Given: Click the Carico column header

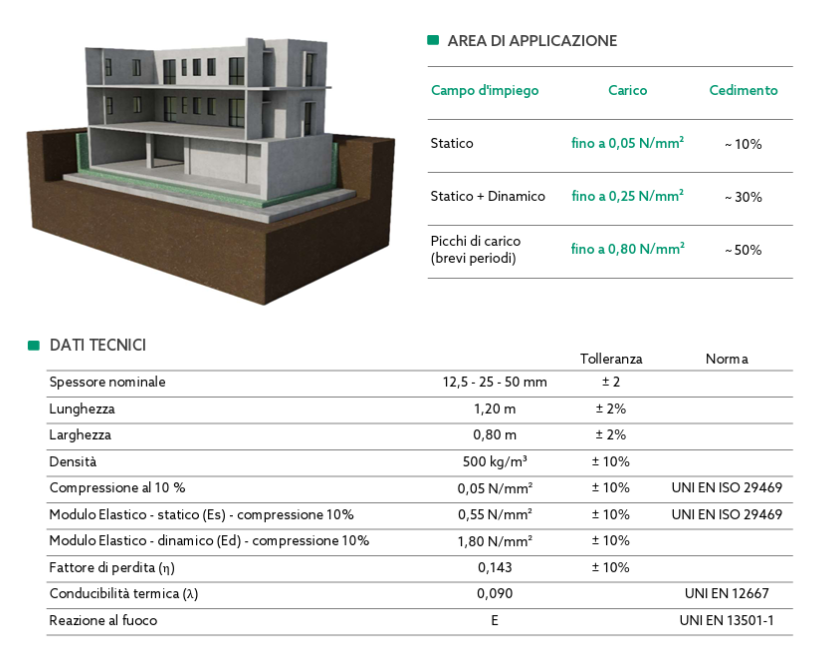Looking at the screenshot, I should [627, 90].
